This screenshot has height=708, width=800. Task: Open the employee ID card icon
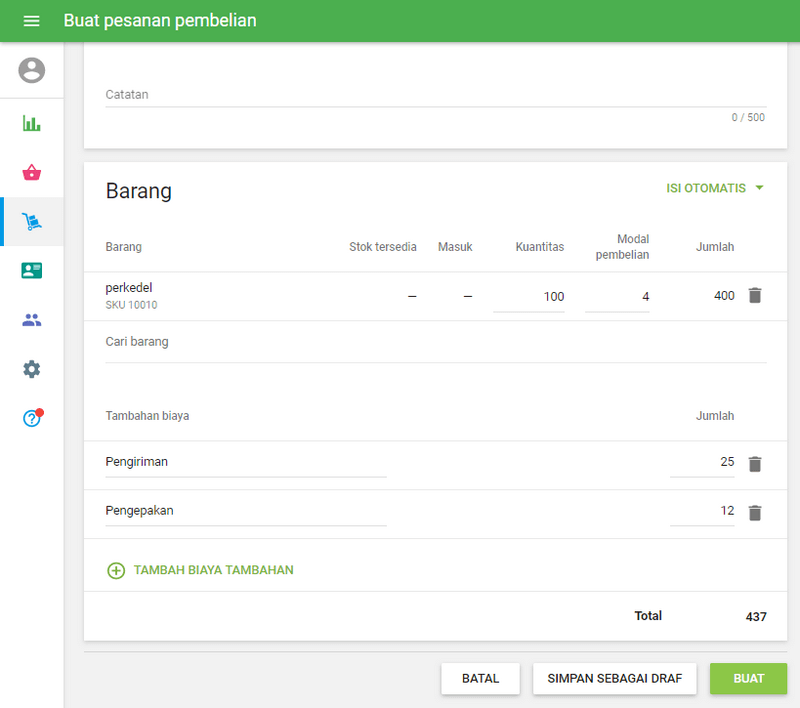click(x=32, y=271)
